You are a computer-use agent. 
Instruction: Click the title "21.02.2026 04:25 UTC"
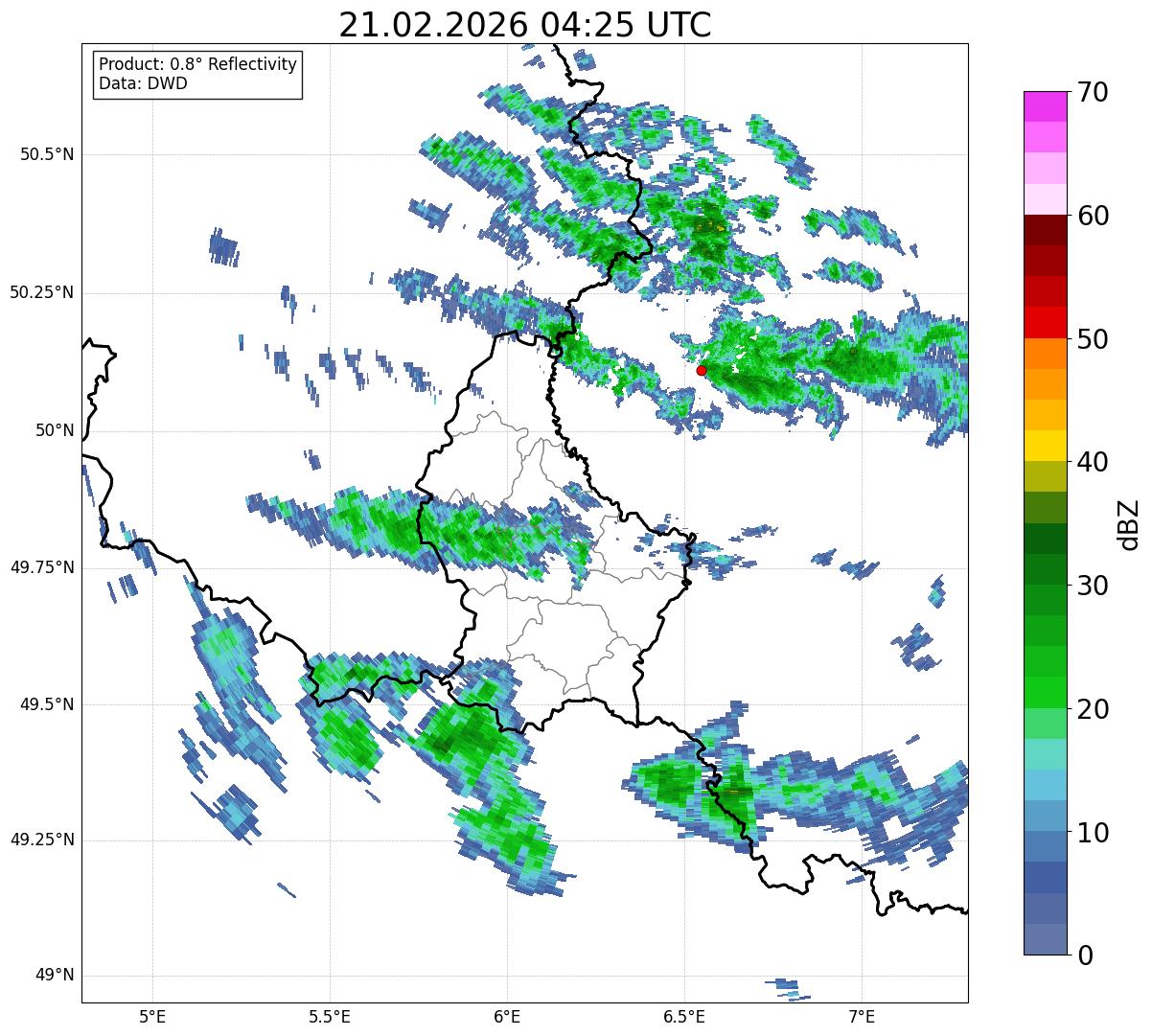(525, 24)
